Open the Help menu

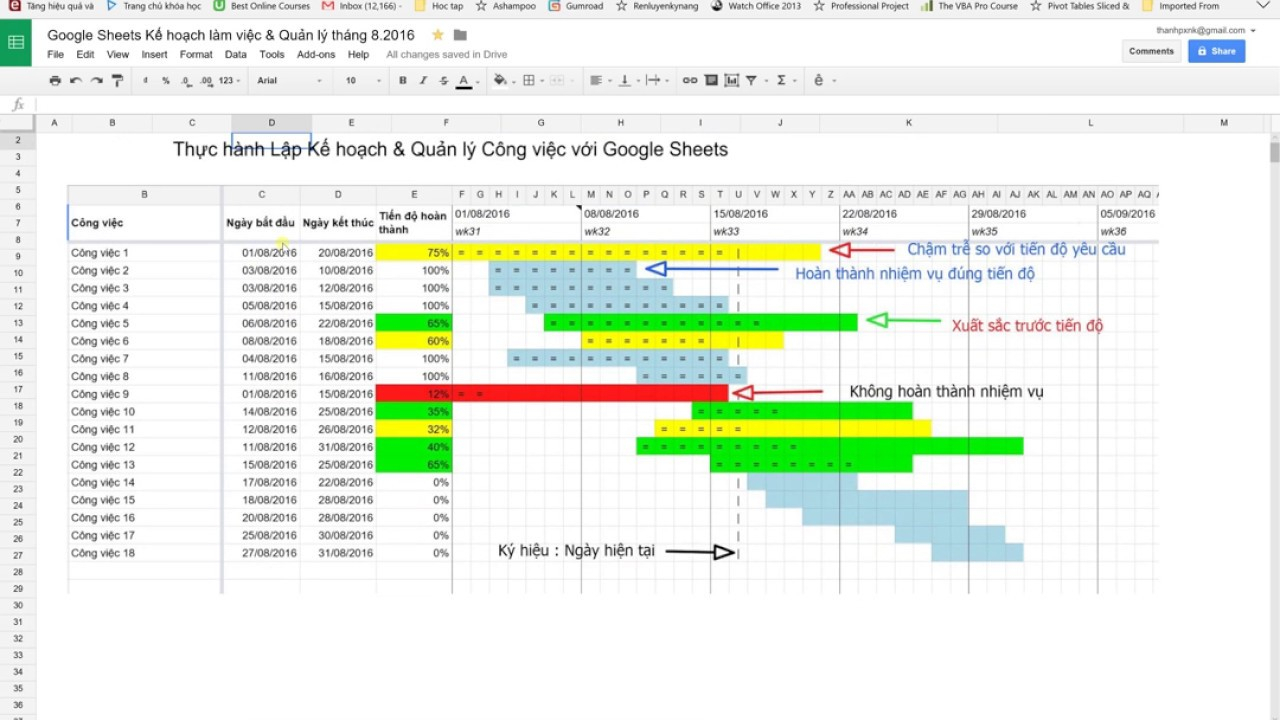(358, 54)
